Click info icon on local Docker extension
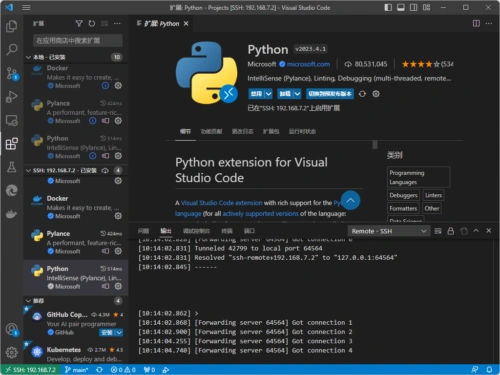 (x=105, y=86)
